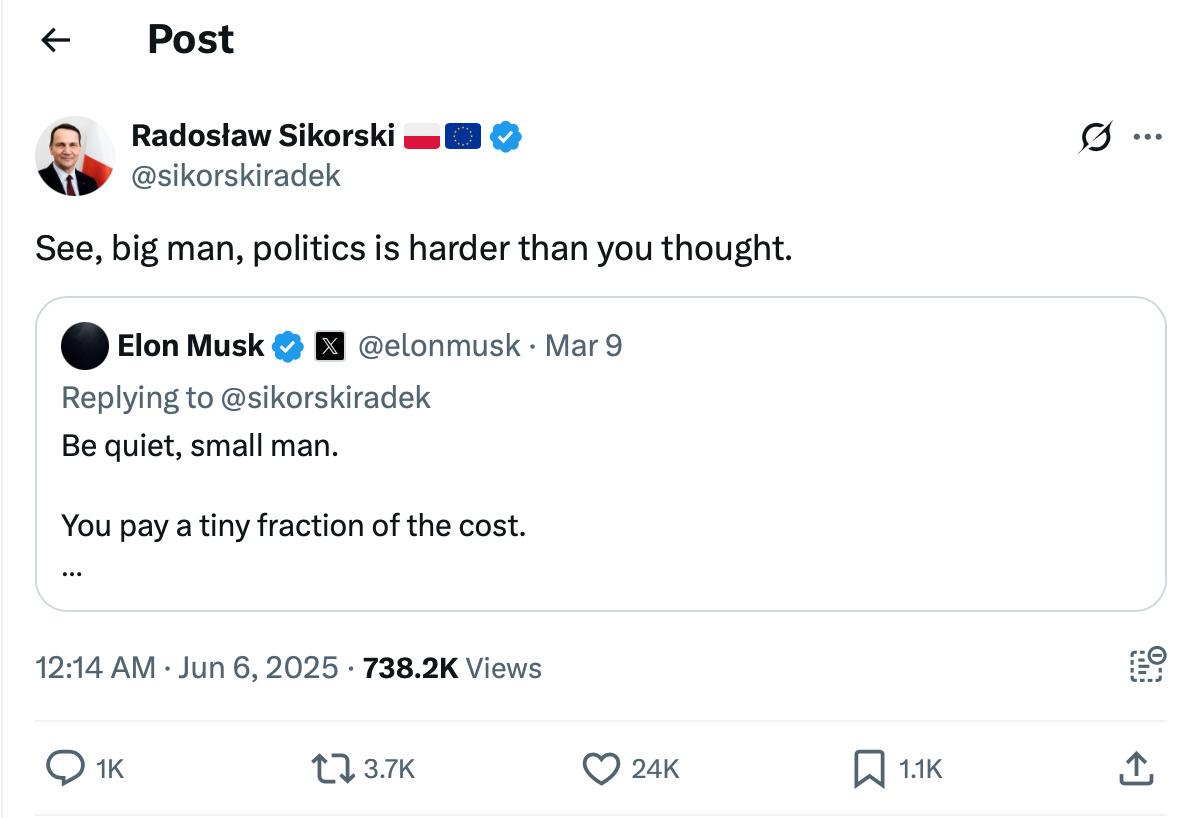
Task: Open Elon Musk's black avatar
Action: 85,346
